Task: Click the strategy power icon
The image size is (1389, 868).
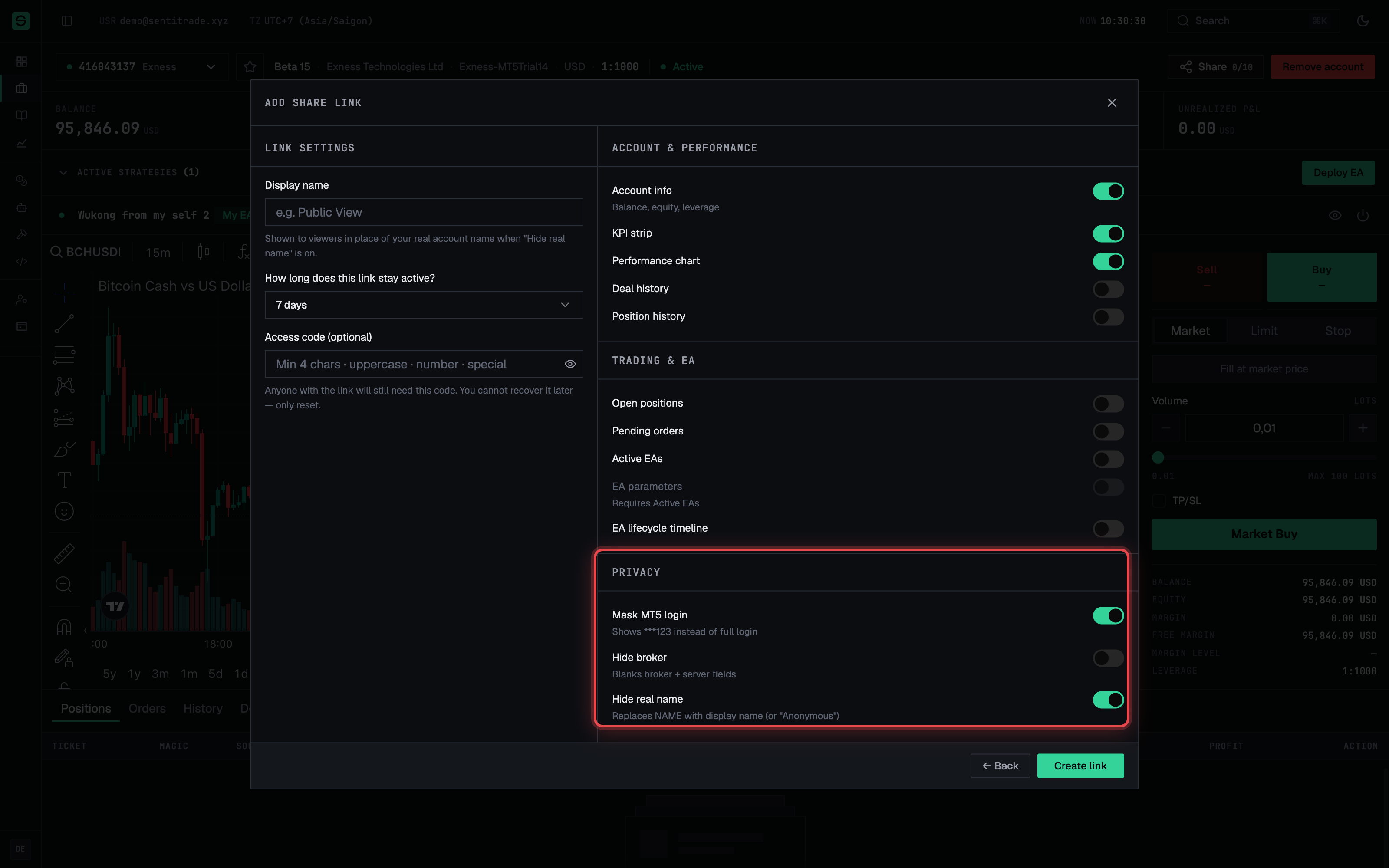Action: pyautogui.click(x=1363, y=215)
